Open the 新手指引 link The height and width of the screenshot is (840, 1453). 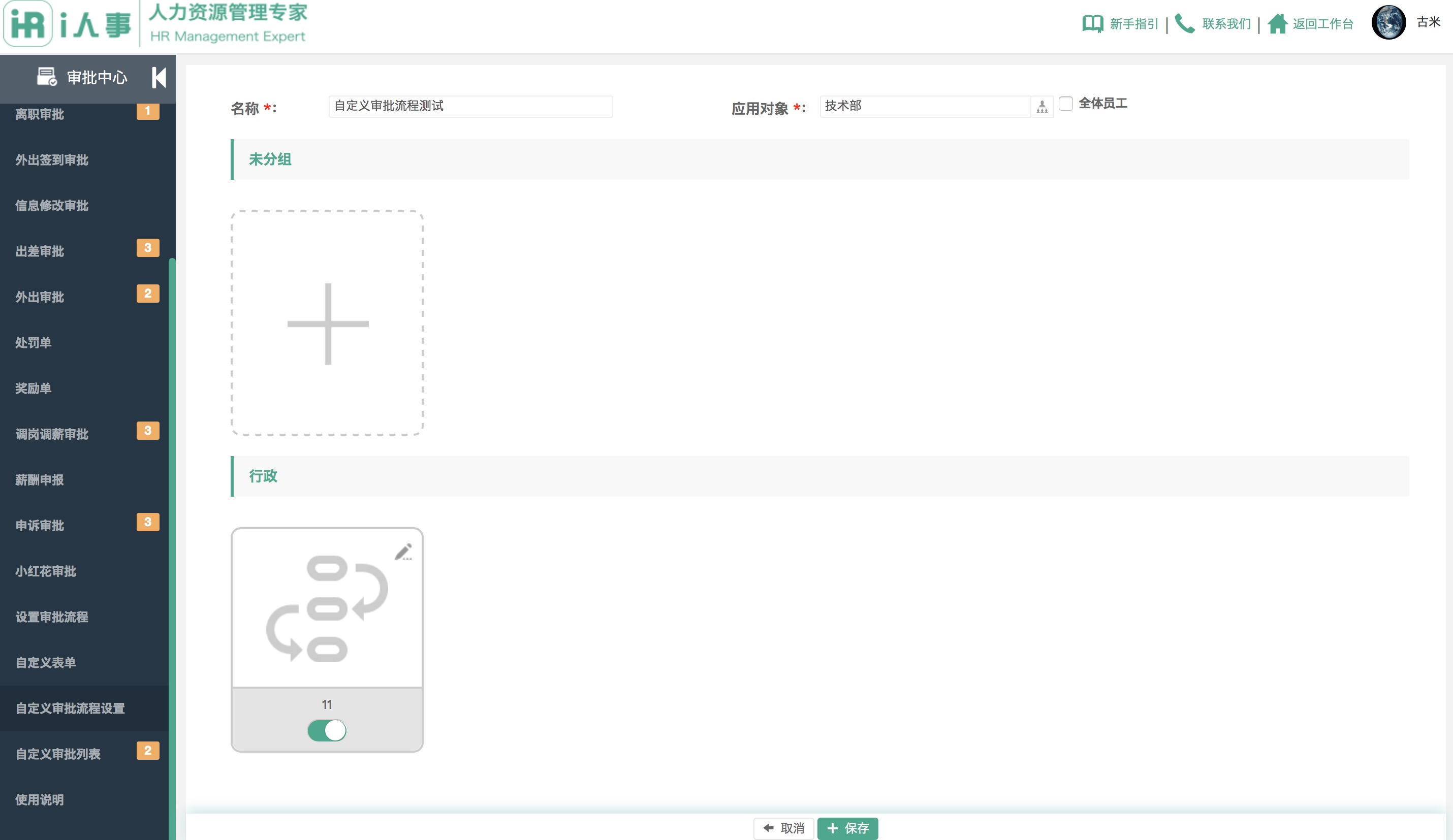(x=1133, y=24)
